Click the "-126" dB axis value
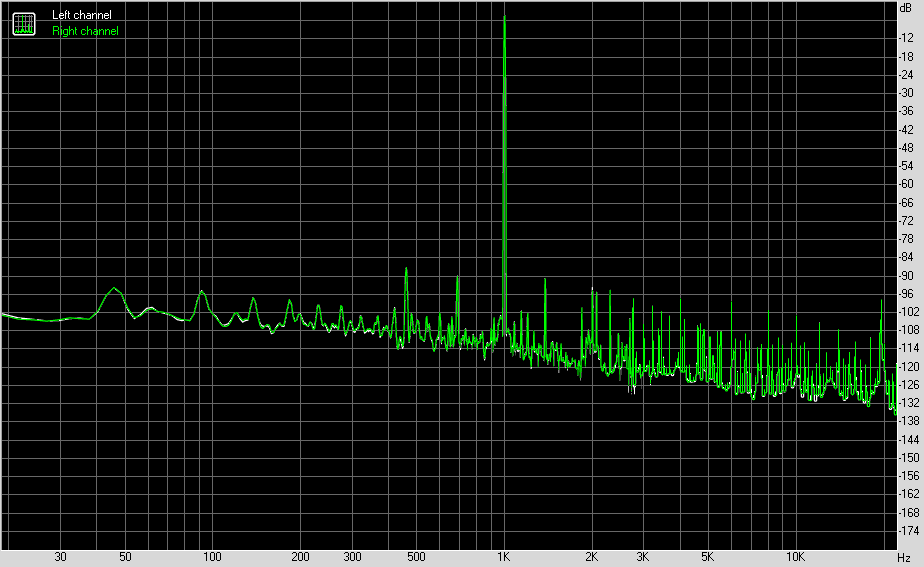 [x=908, y=384]
